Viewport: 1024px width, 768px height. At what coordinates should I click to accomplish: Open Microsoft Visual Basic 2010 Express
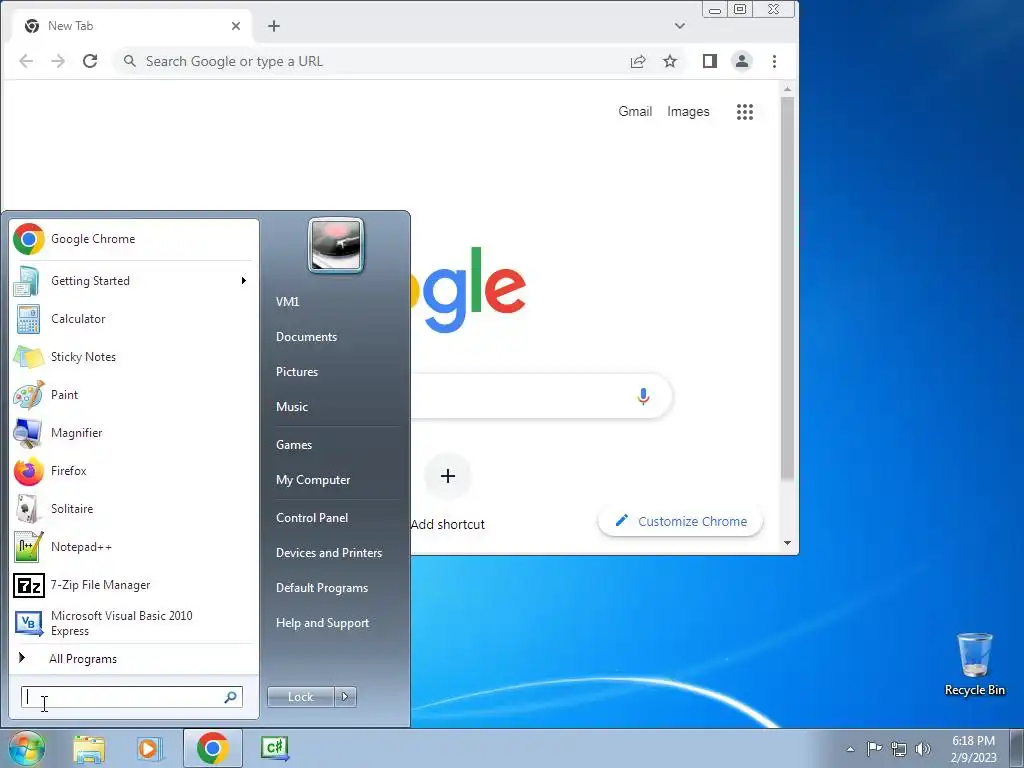click(x=133, y=623)
